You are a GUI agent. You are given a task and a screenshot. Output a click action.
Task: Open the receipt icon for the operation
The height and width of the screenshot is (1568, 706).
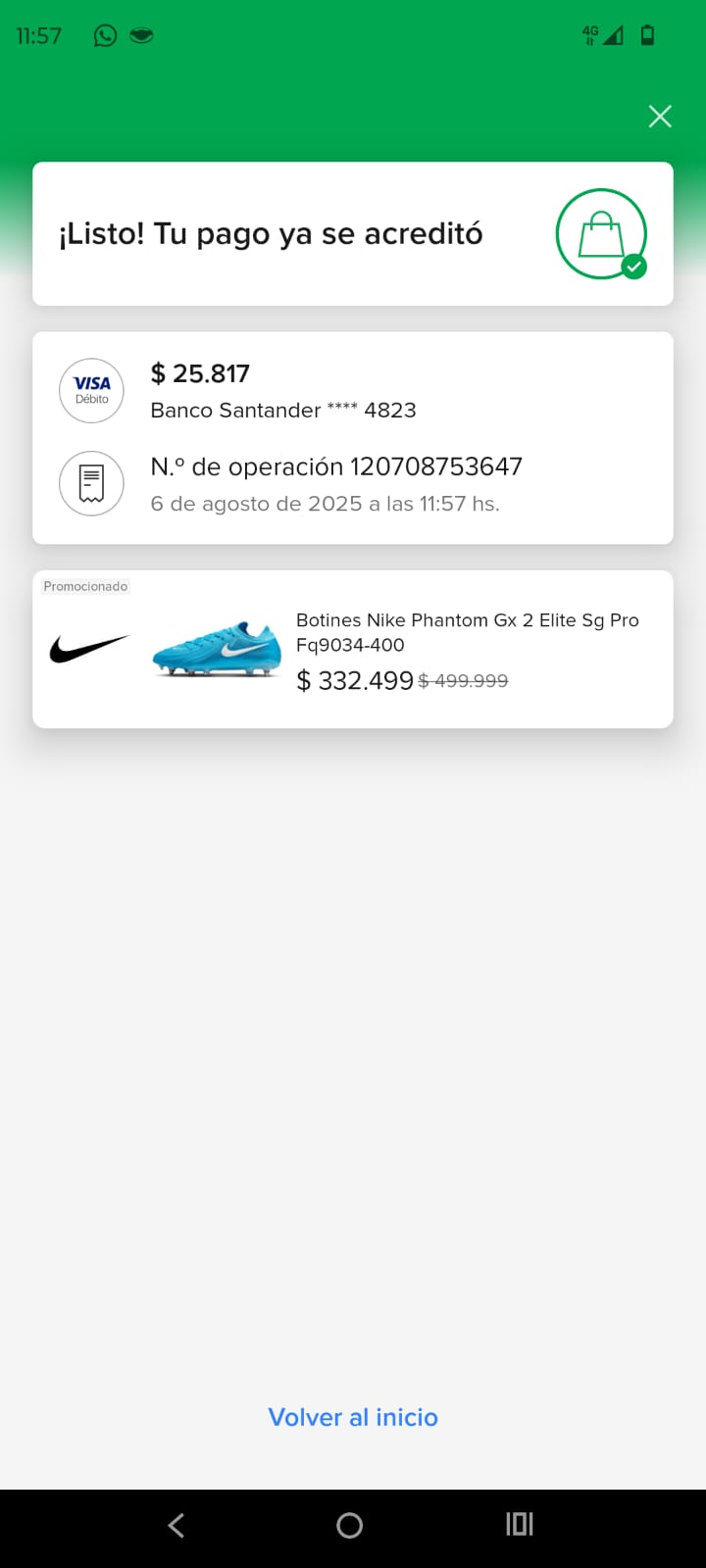tap(91, 483)
